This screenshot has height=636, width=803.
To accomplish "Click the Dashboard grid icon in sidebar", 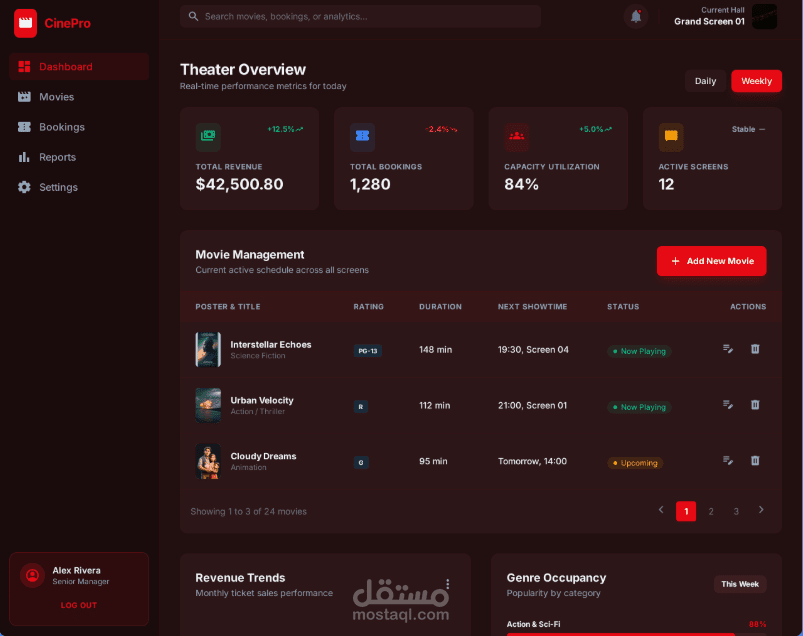I will pos(24,67).
